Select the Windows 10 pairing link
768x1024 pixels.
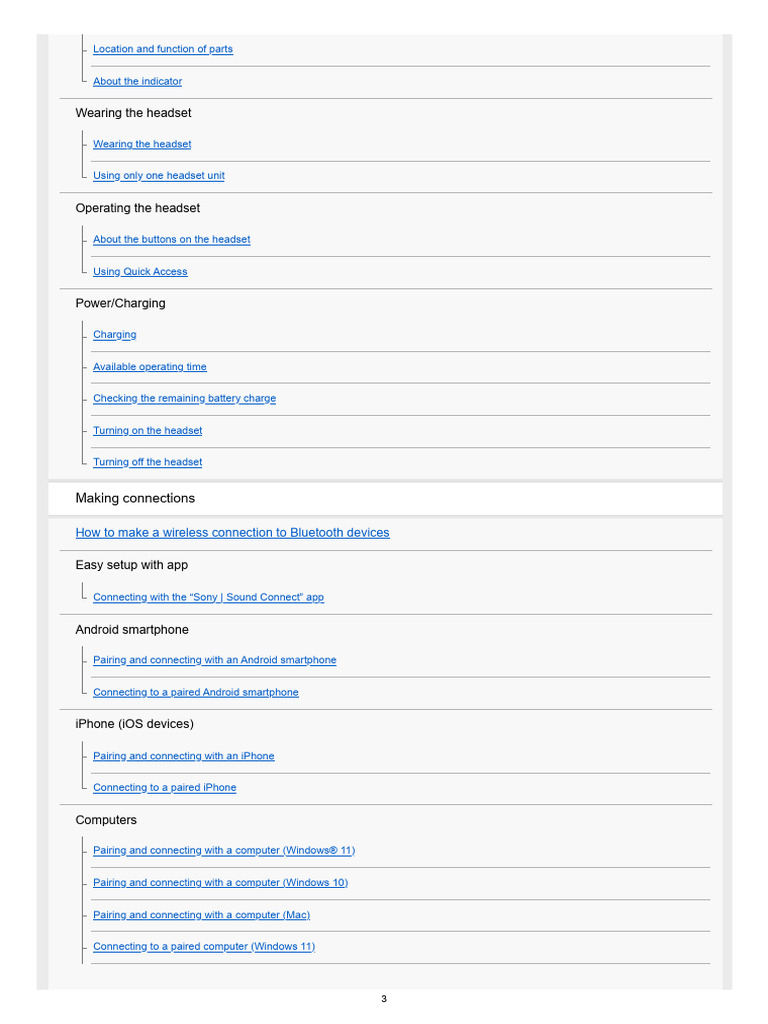(220, 882)
